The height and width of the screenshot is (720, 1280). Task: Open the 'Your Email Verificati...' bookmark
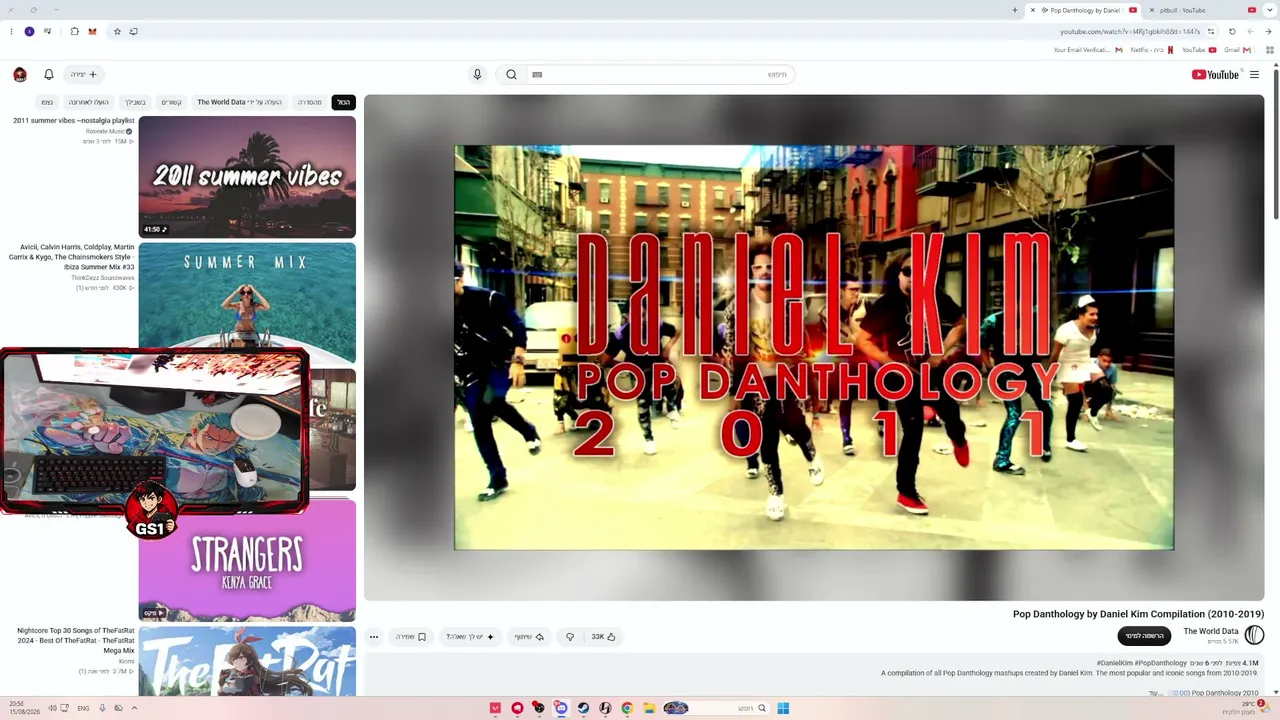1088,50
